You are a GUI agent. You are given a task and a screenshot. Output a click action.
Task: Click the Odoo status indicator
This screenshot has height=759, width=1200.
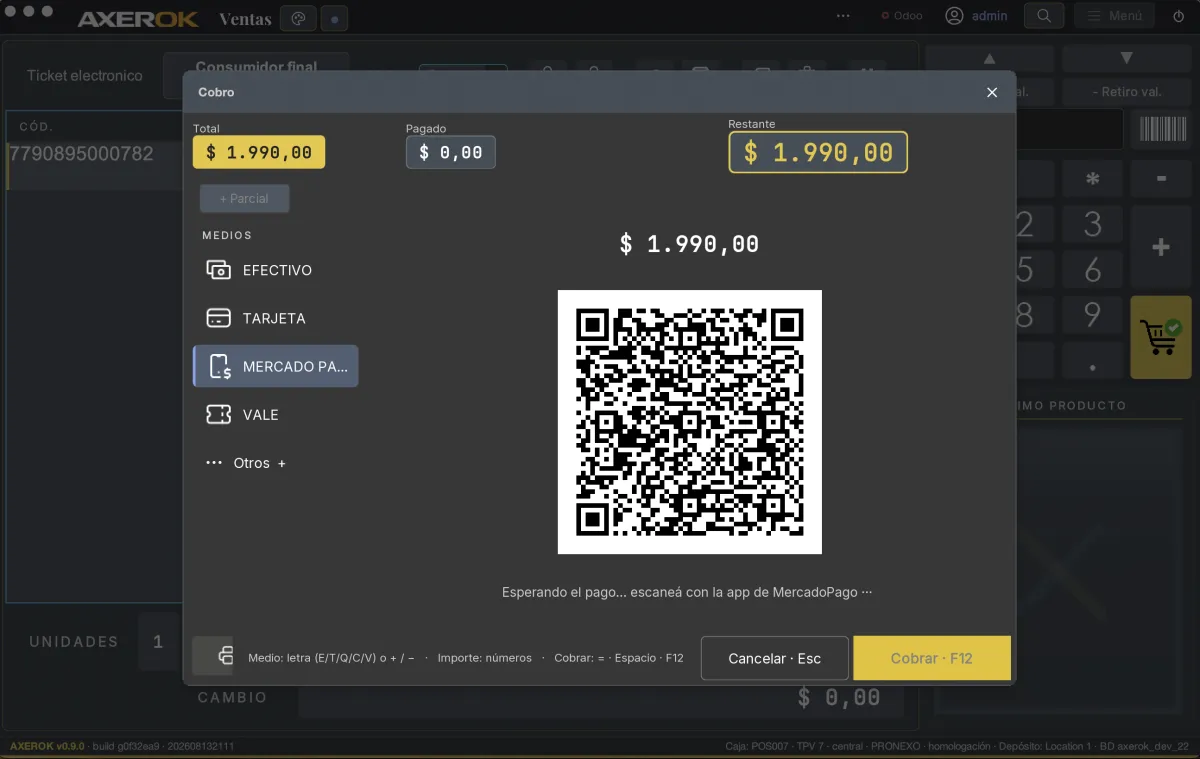coord(902,16)
